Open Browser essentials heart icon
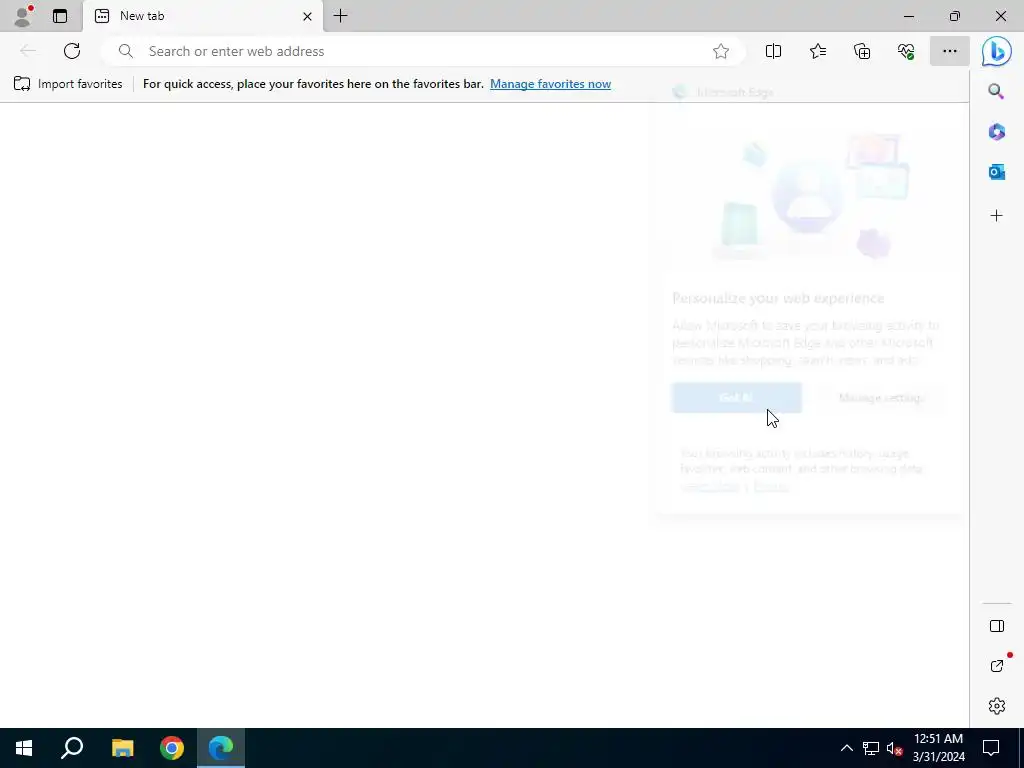Viewport: 1024px width, 768px height. (x=906, y=51)
